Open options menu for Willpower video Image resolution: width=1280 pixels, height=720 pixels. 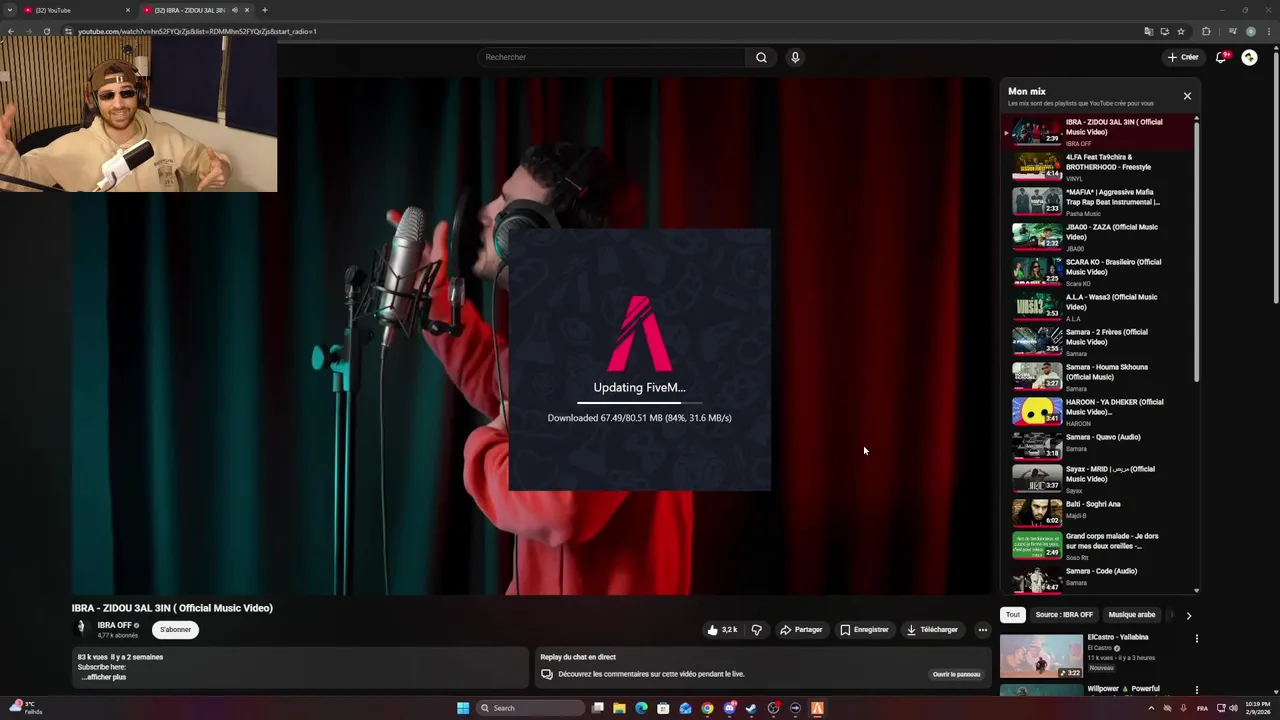pos(1196,690)
